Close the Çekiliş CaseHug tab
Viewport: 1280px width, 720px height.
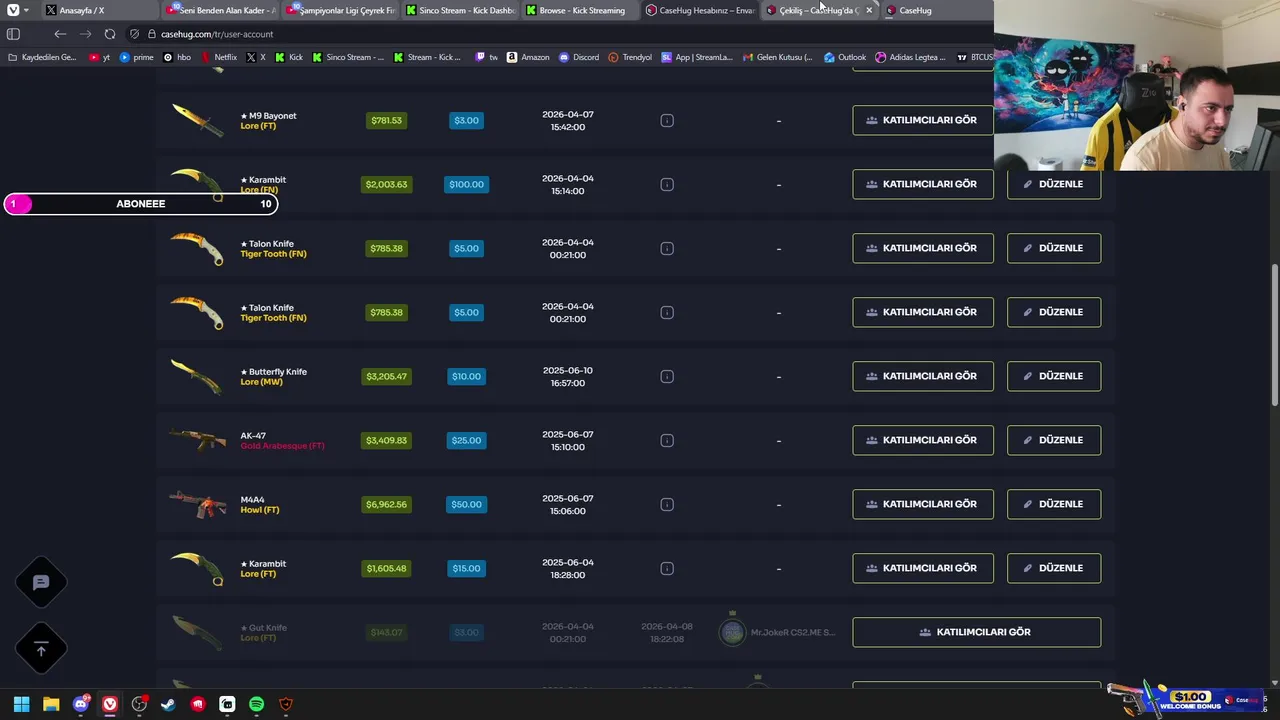tap(869, 10)
